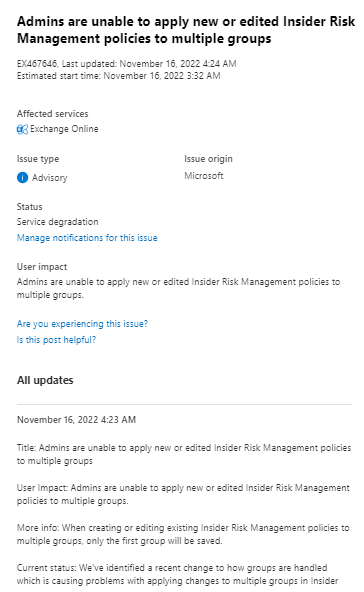This screenshot has height=592, width=364.
Task: Click the Affected services label
Action: tap(52, 114)
